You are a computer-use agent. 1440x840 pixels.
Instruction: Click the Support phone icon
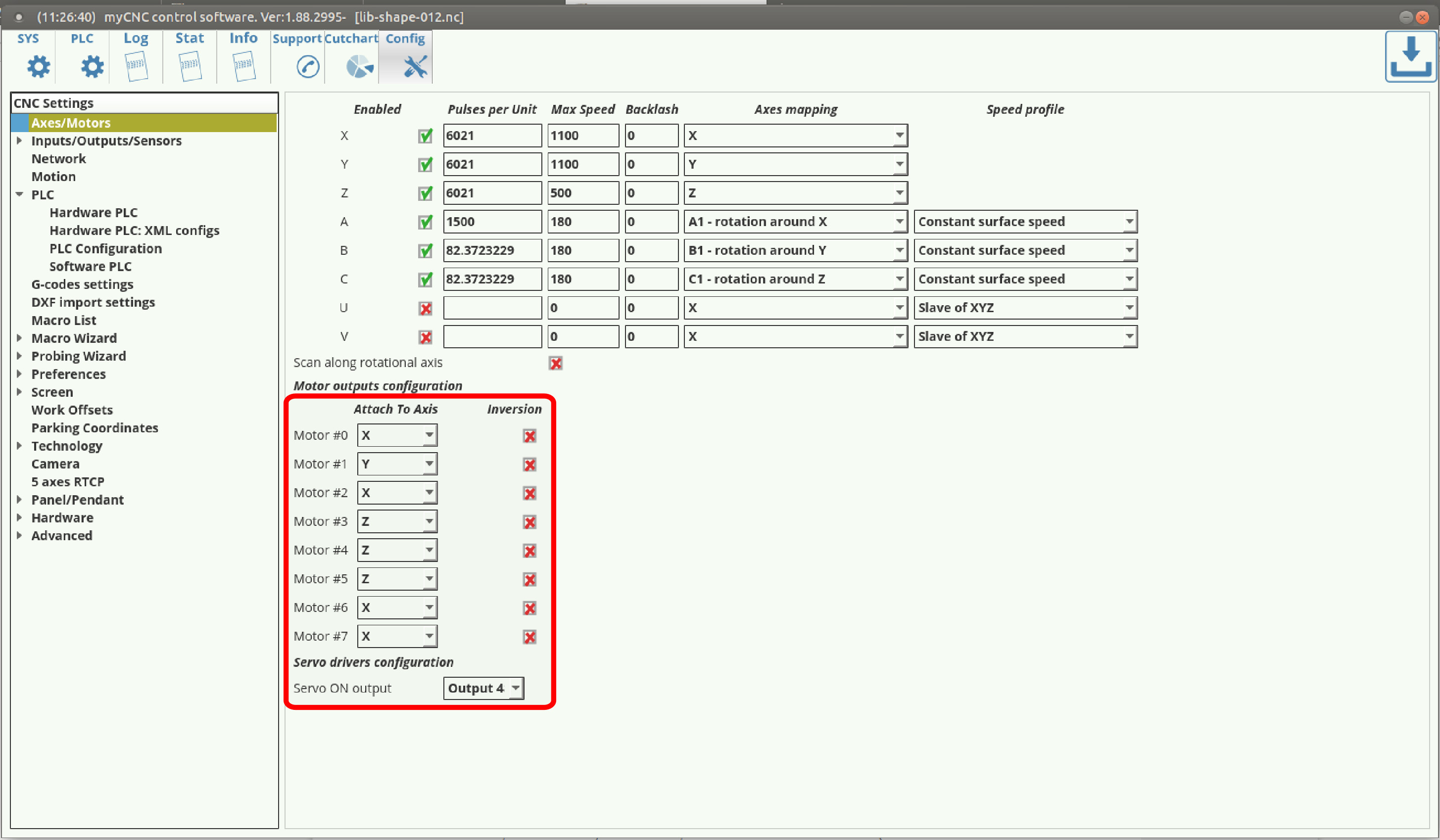click(308, 67)
